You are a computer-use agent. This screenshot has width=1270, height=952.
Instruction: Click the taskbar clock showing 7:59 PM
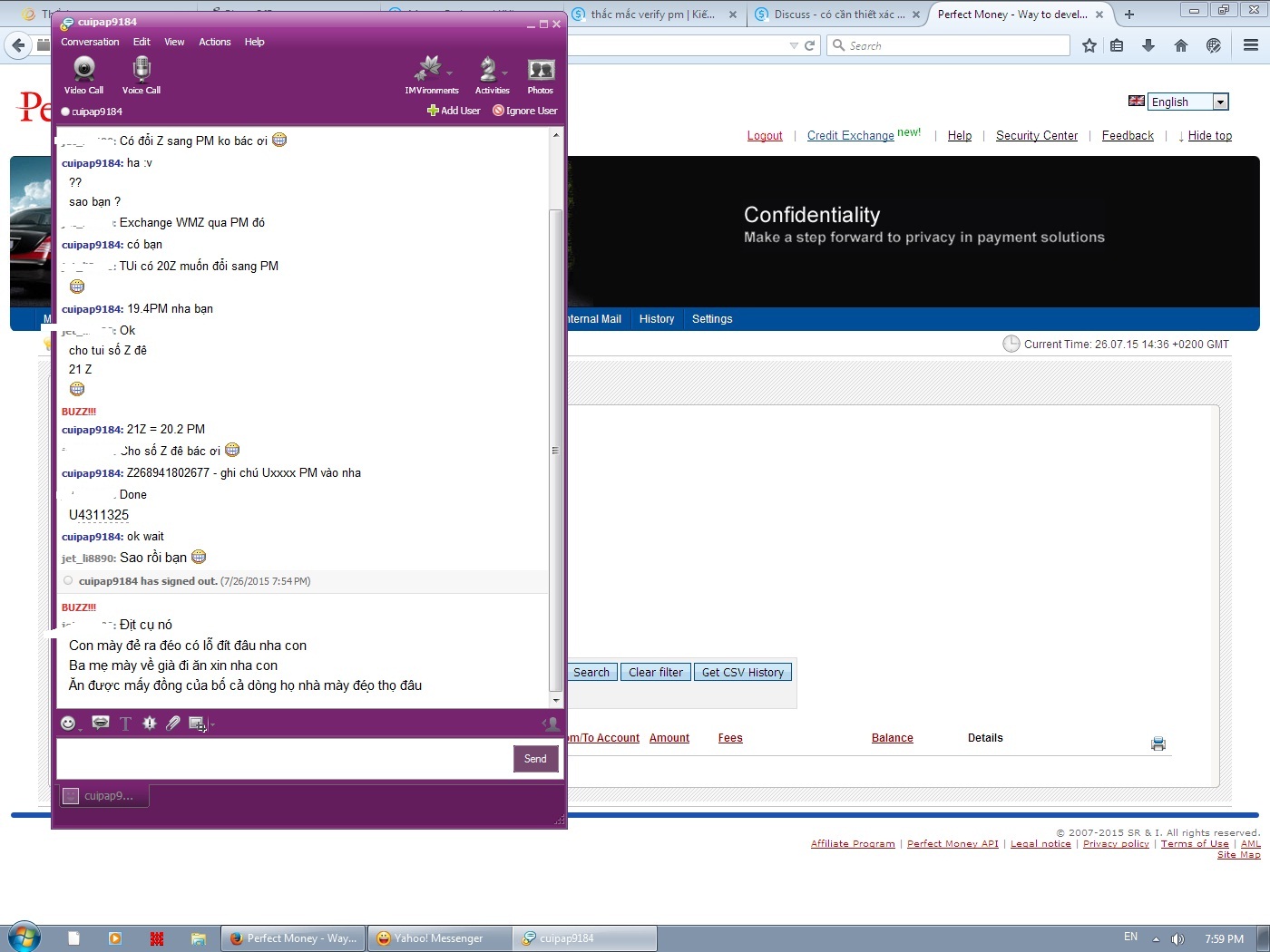pos(1224,939)
